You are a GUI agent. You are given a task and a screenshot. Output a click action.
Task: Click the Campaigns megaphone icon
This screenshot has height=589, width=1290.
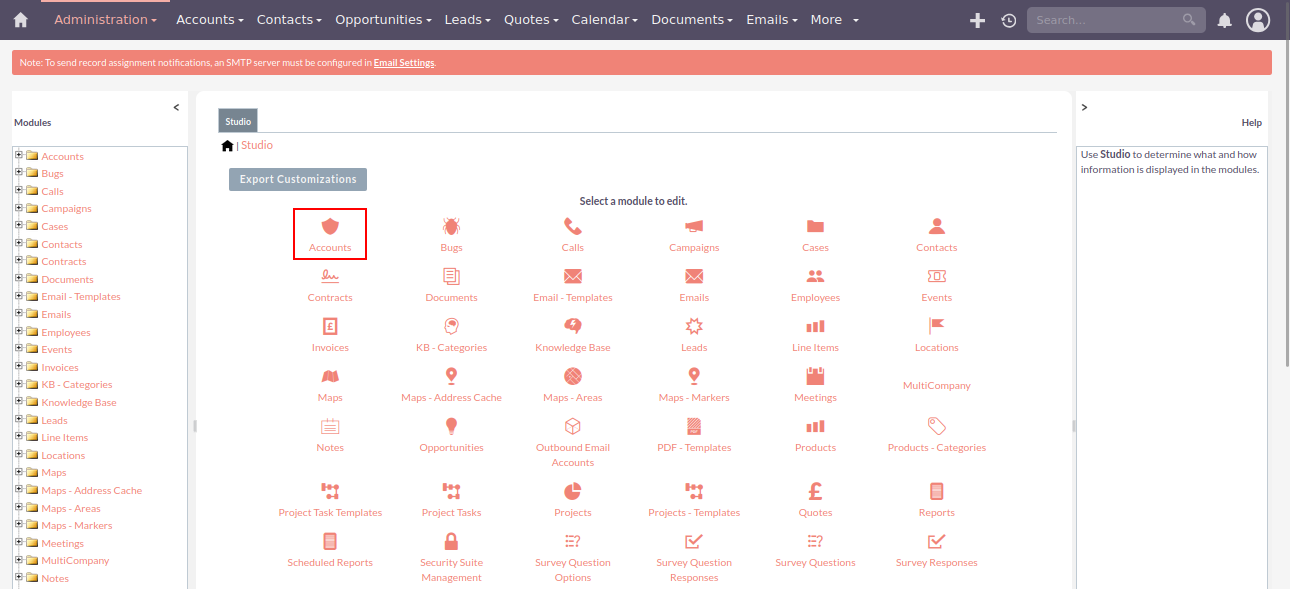[x=694, y=226]
